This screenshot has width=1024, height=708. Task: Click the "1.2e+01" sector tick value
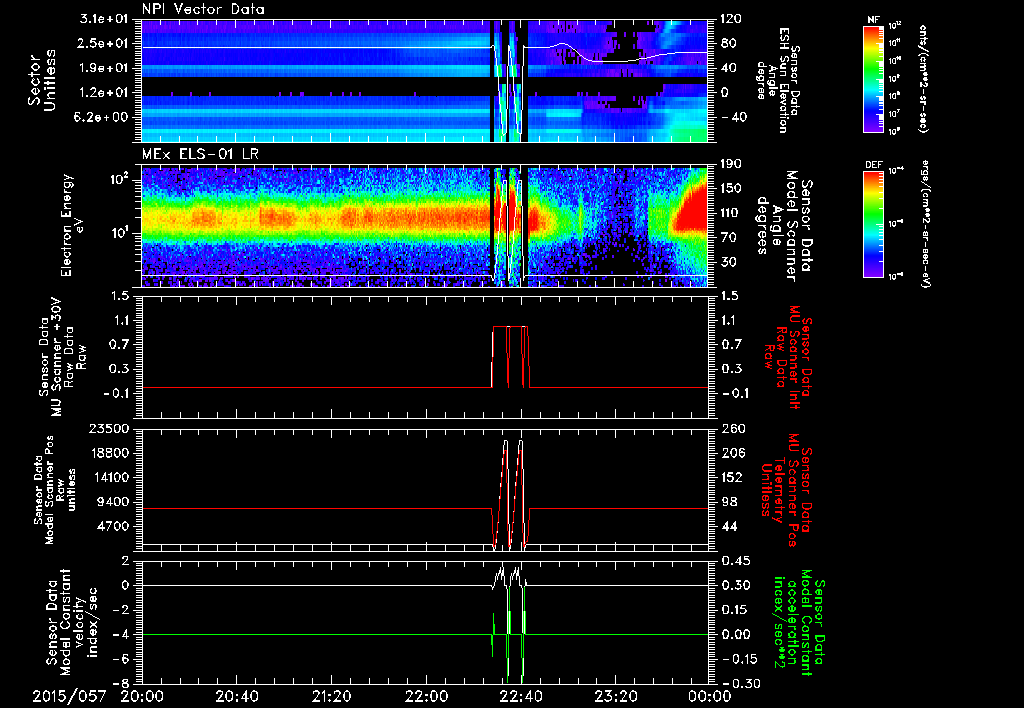103,93
